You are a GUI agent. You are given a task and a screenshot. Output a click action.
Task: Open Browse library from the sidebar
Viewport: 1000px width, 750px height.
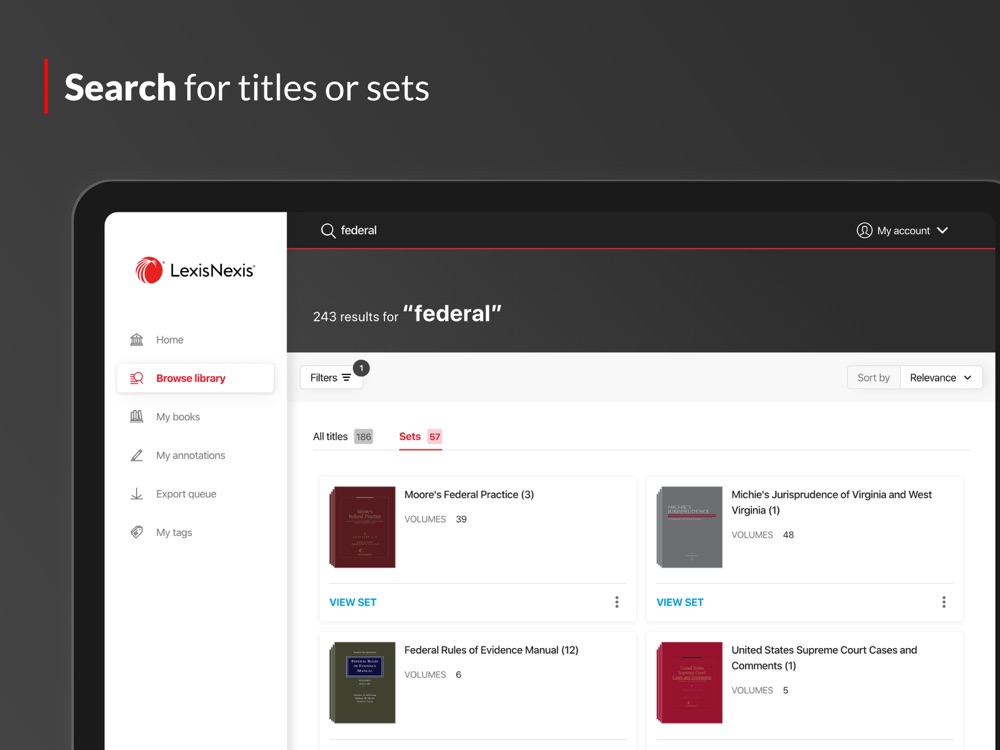point(140,377)
